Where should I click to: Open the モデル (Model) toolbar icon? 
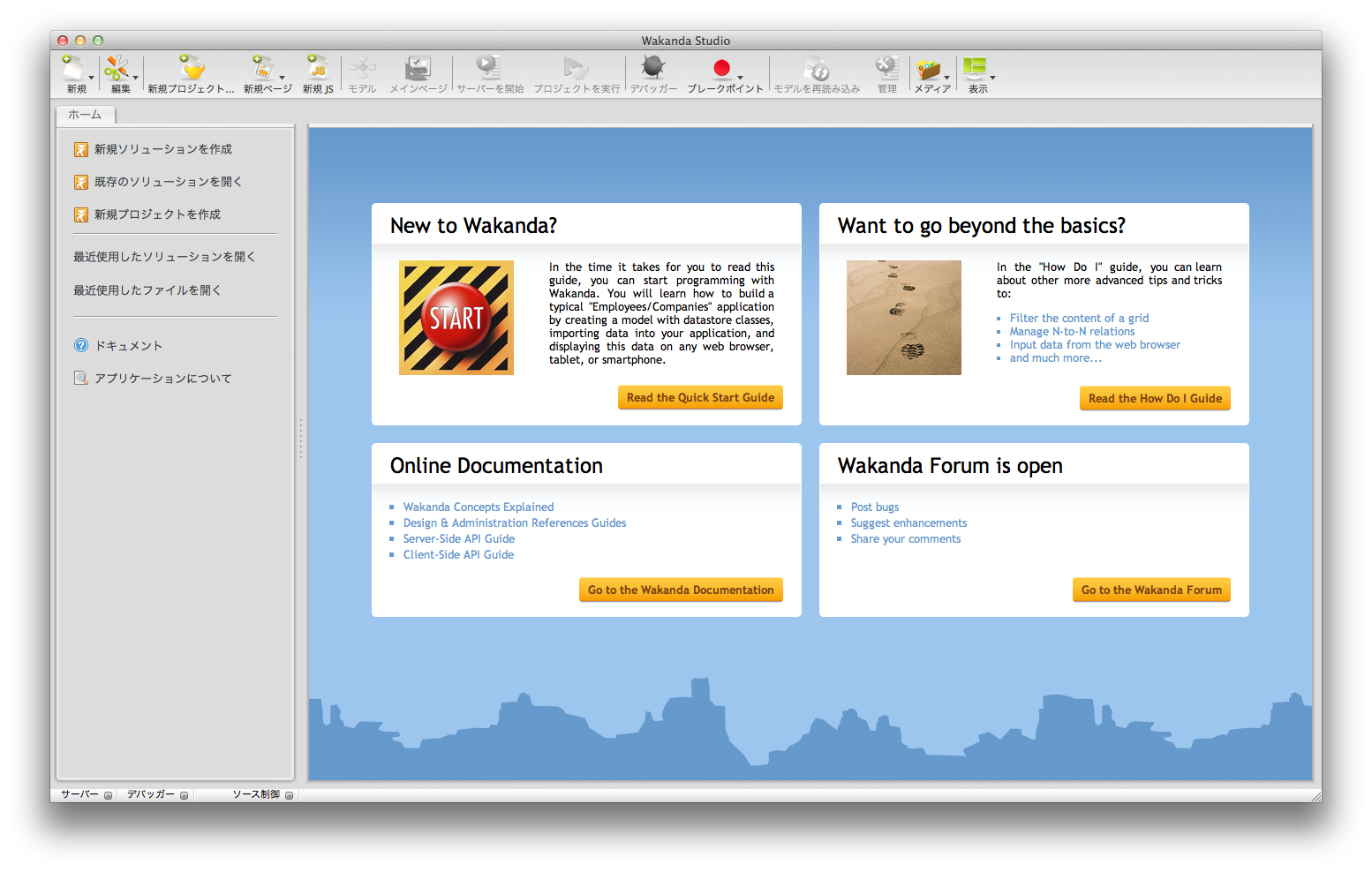[362, 69]
